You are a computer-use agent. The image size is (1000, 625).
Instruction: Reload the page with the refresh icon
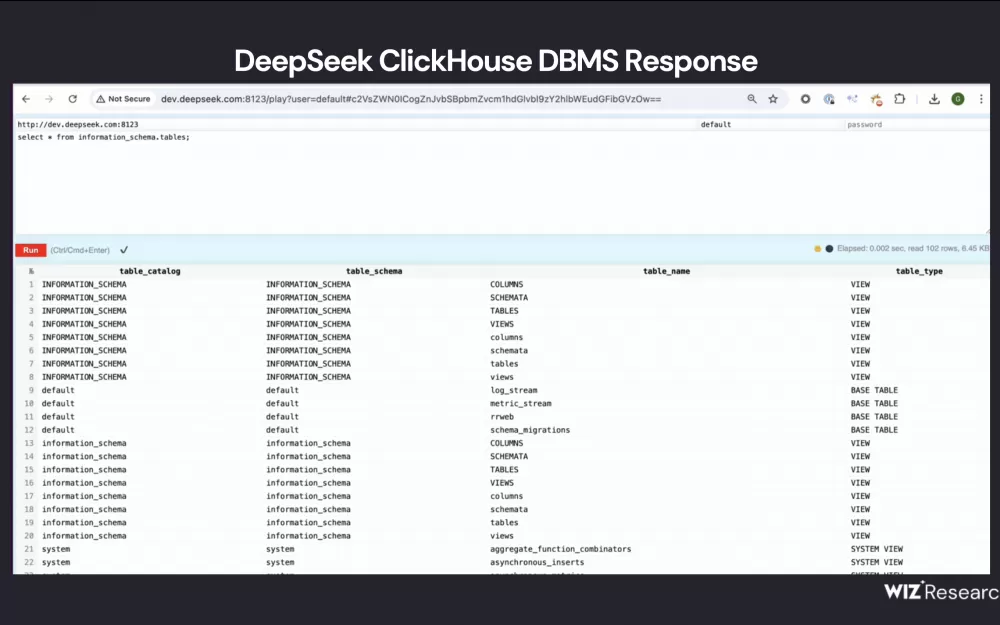73,99
